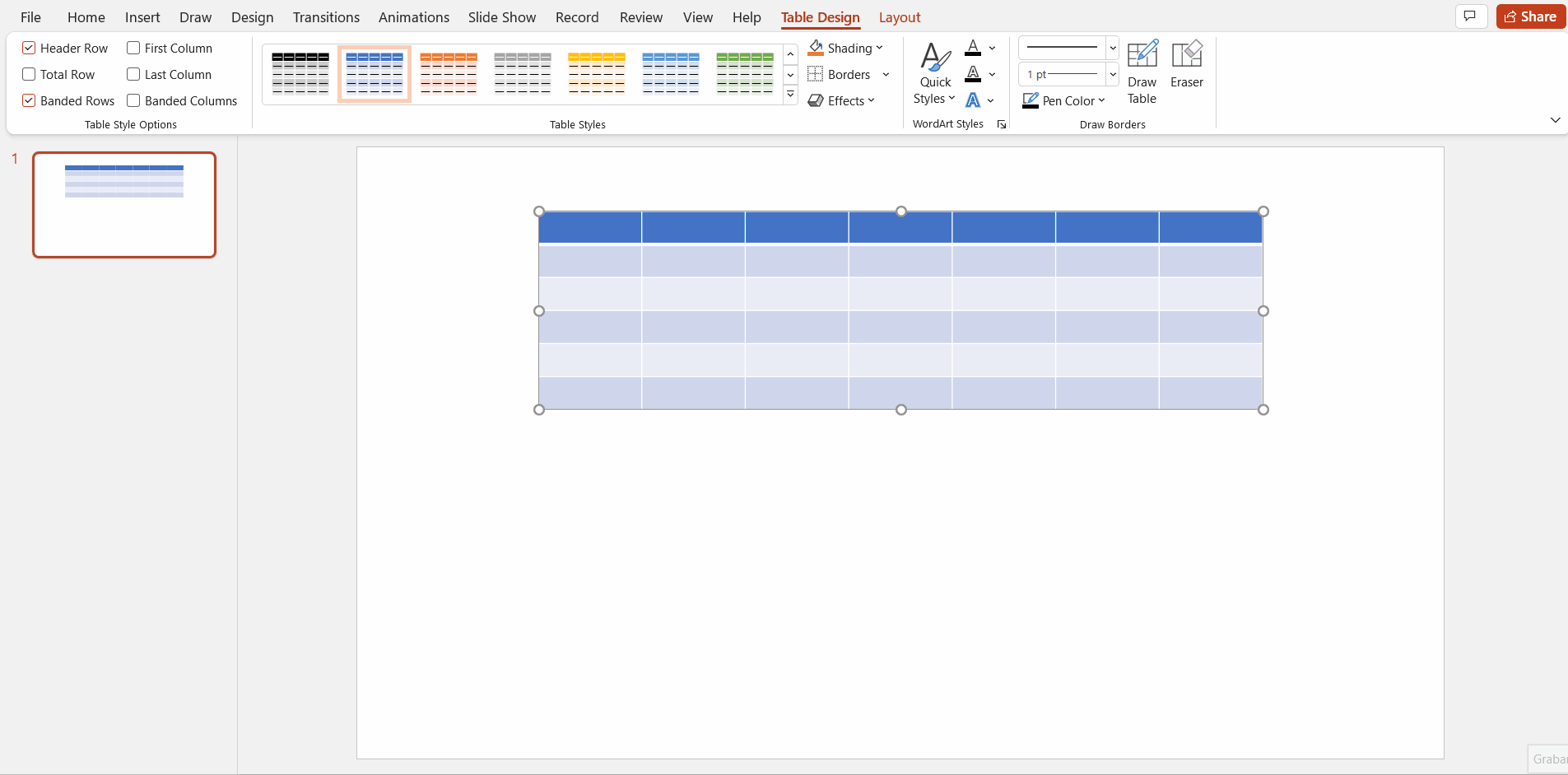Click the Shading paint bucket icon

(x=816, y=48)
